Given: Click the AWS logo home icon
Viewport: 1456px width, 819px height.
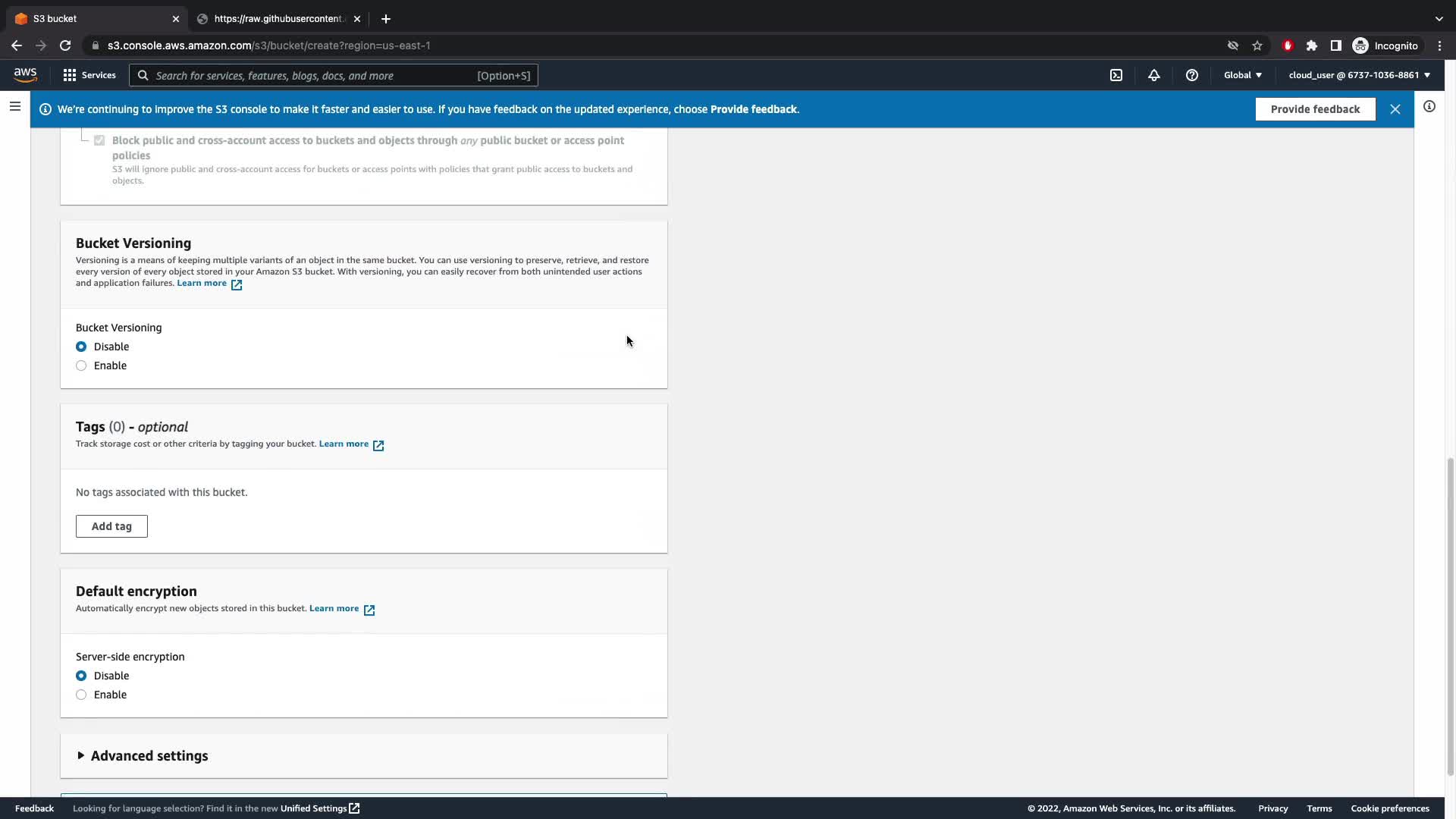Looking at the screenshot, I should tap(25, 74).
